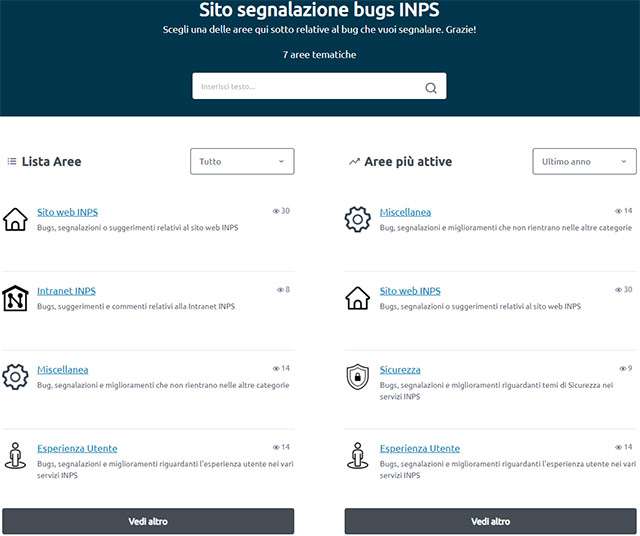Click the house icon in Lista Aree
640x536 pixels.
point(15,219)
